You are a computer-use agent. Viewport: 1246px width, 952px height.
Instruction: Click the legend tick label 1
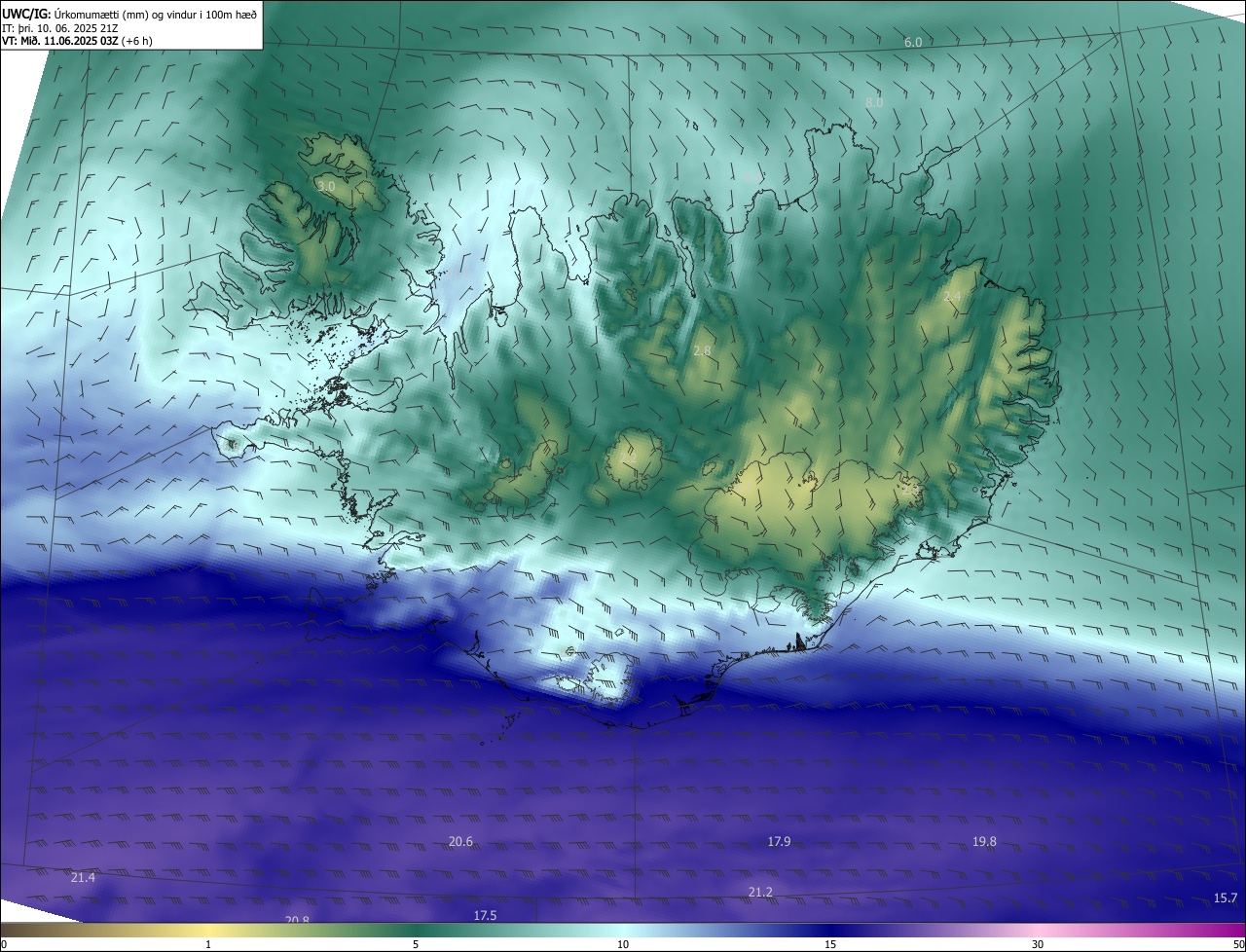[208, 944]
